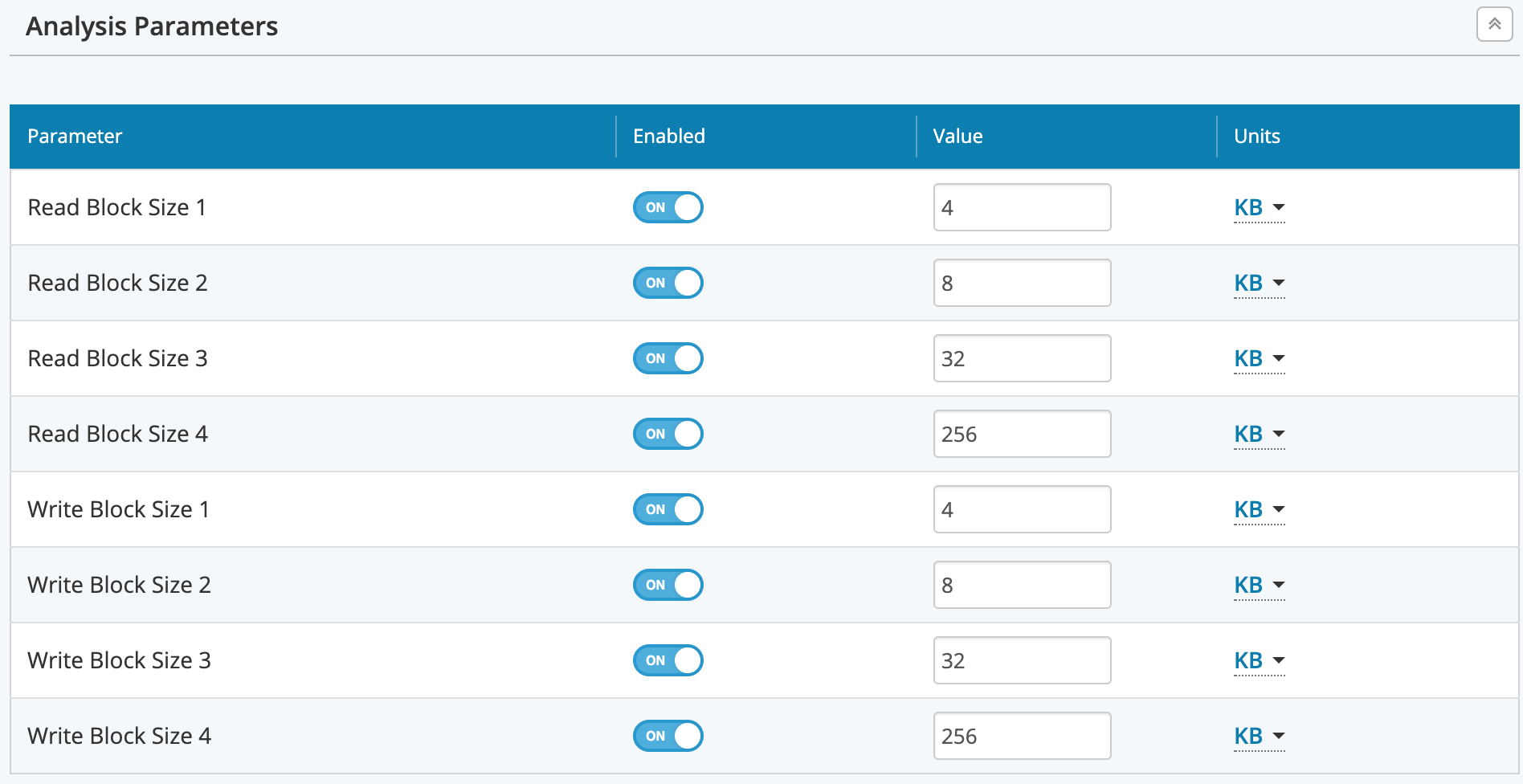Screen dimensions: 1523x784
Task: Toggle Write Block Size 1 enabled switch
Action: click(x=668, y=509)
